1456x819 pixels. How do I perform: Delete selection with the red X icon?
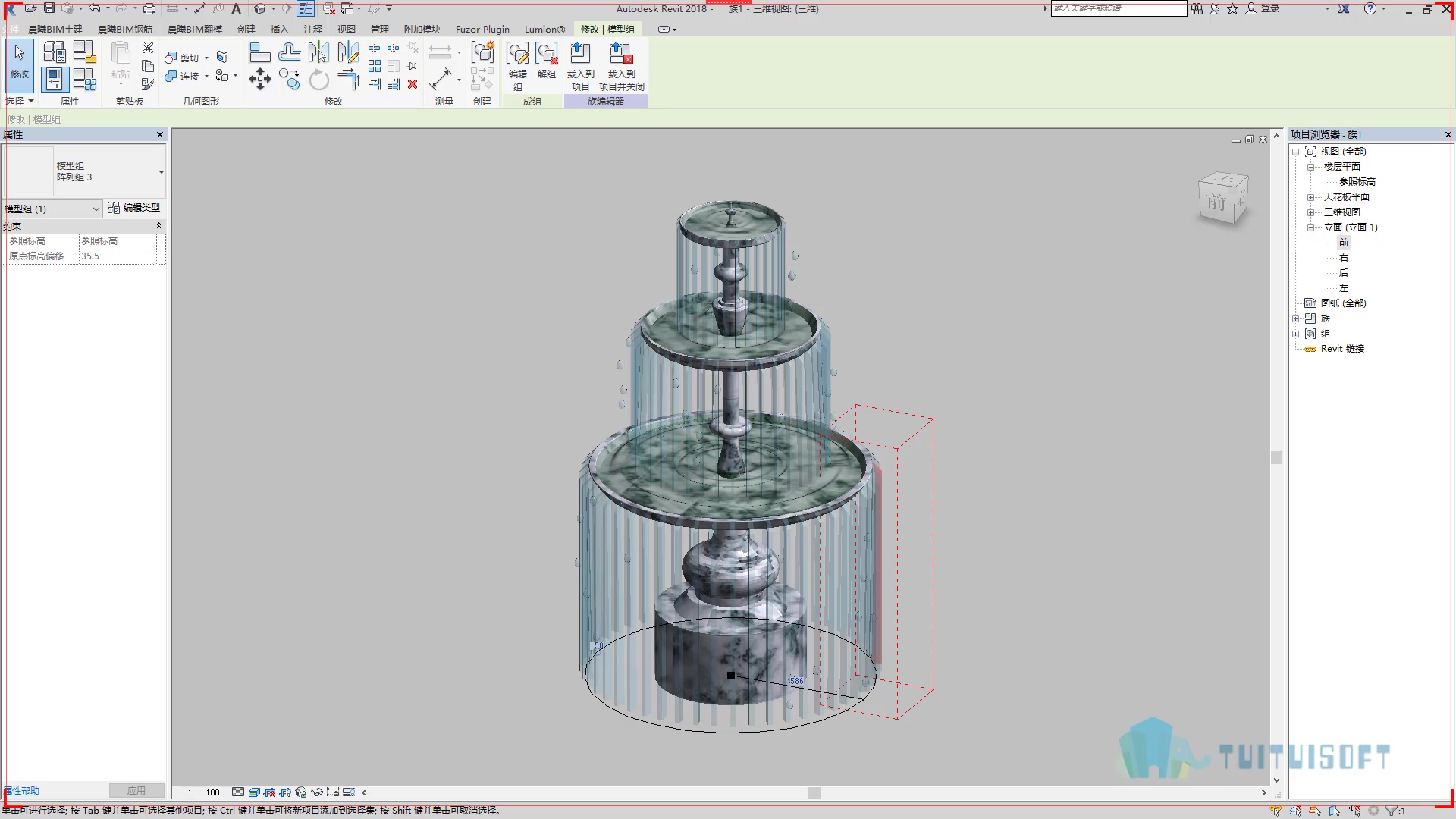413,84
